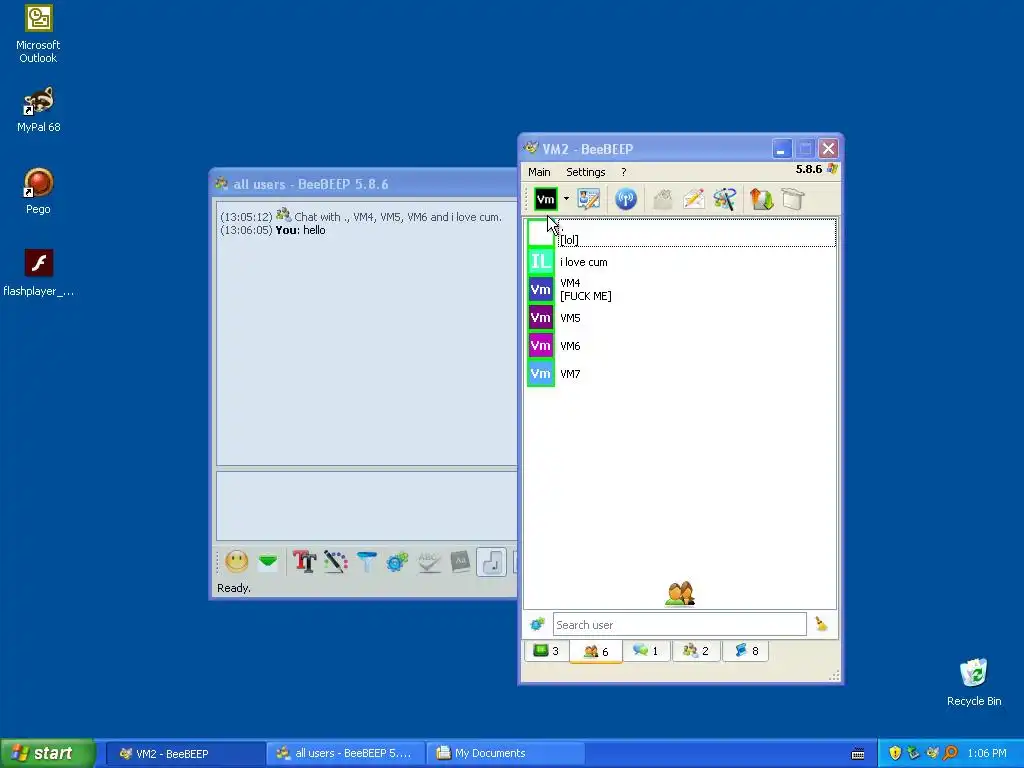Click the create group wand icon

pos(725,199)
